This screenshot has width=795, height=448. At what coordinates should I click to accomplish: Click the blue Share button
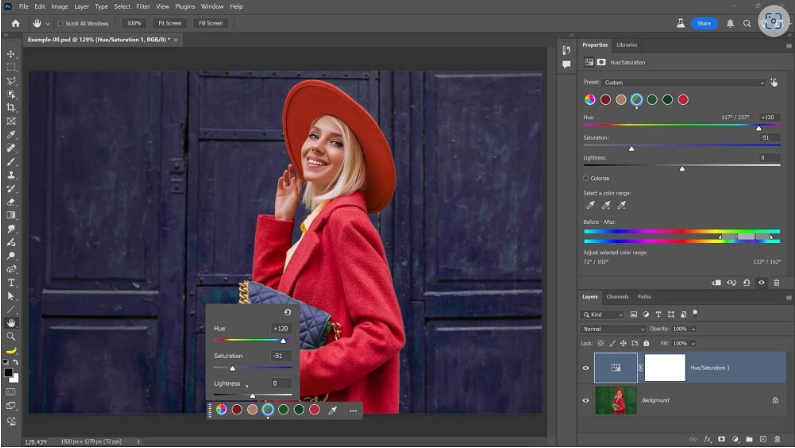[704, 23]
